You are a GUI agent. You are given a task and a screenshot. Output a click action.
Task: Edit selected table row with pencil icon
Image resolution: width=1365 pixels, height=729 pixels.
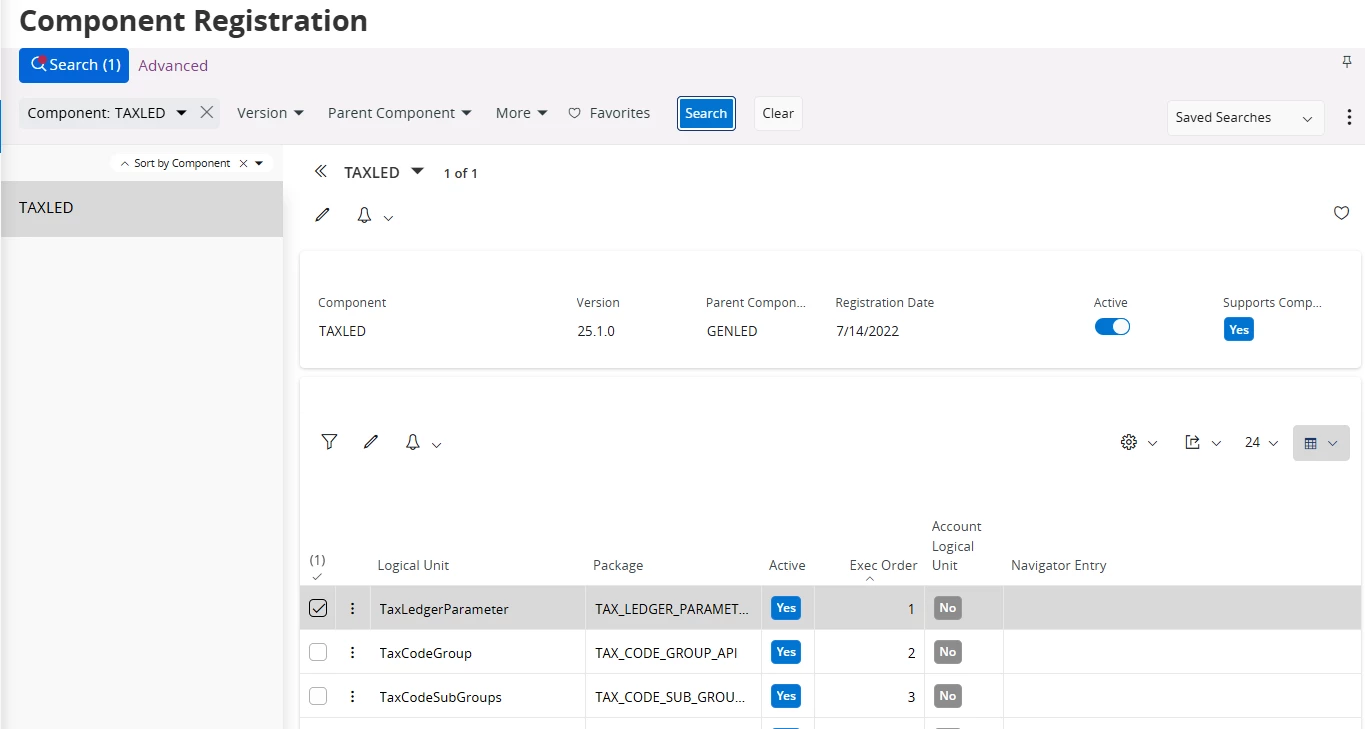tap(371, 442)
